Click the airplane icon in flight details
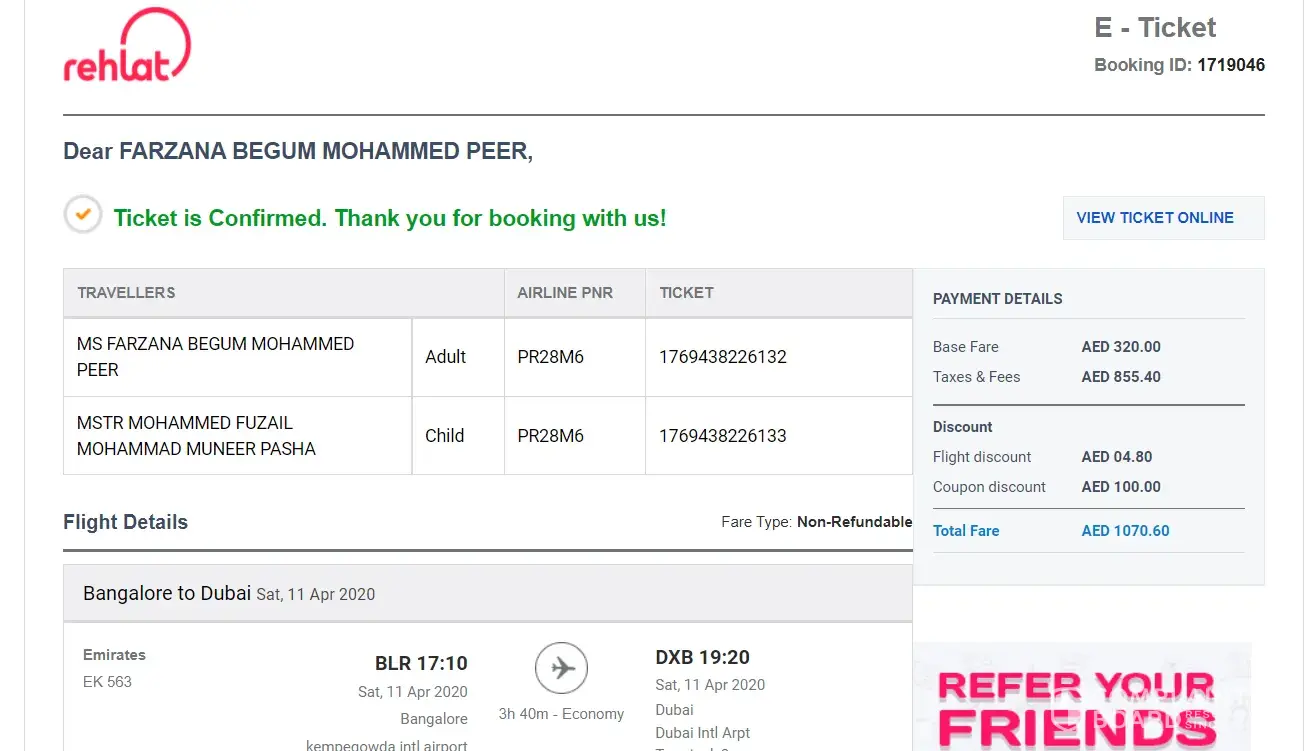 point(561,668)
